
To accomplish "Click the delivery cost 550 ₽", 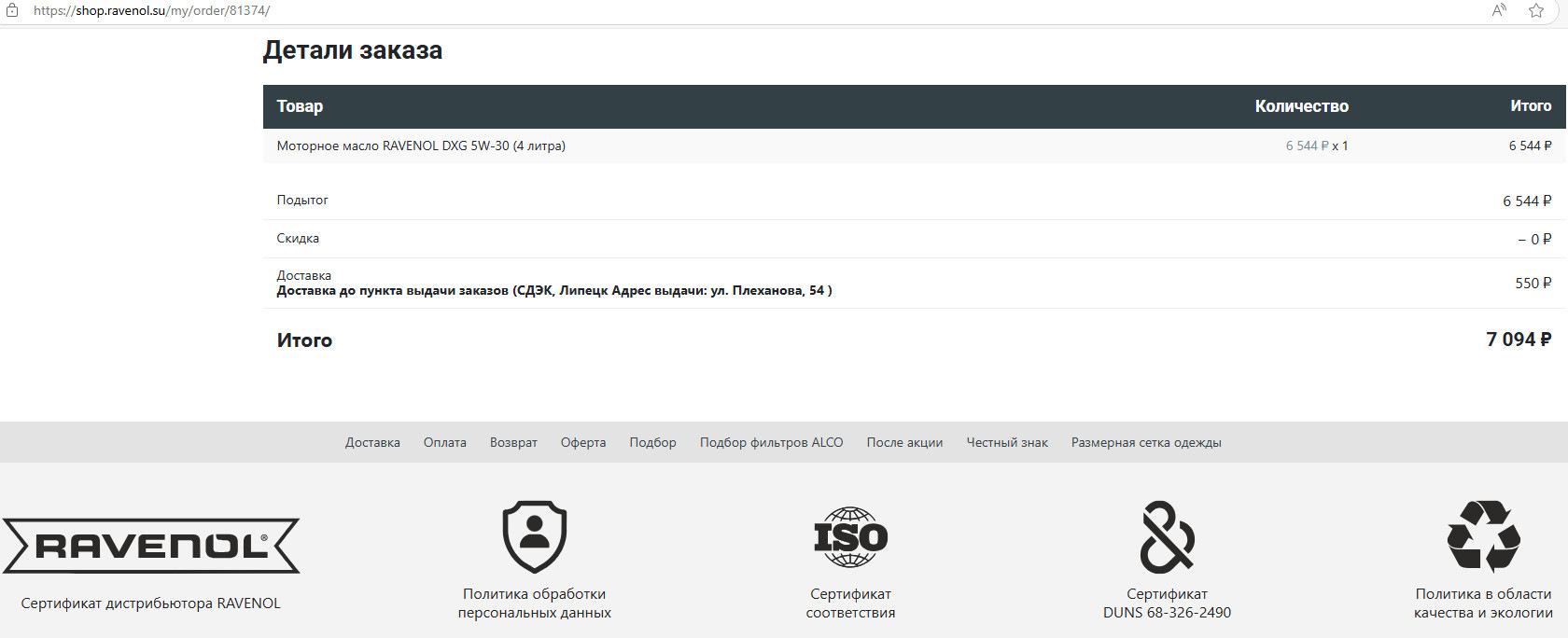I will (1533, 283).
